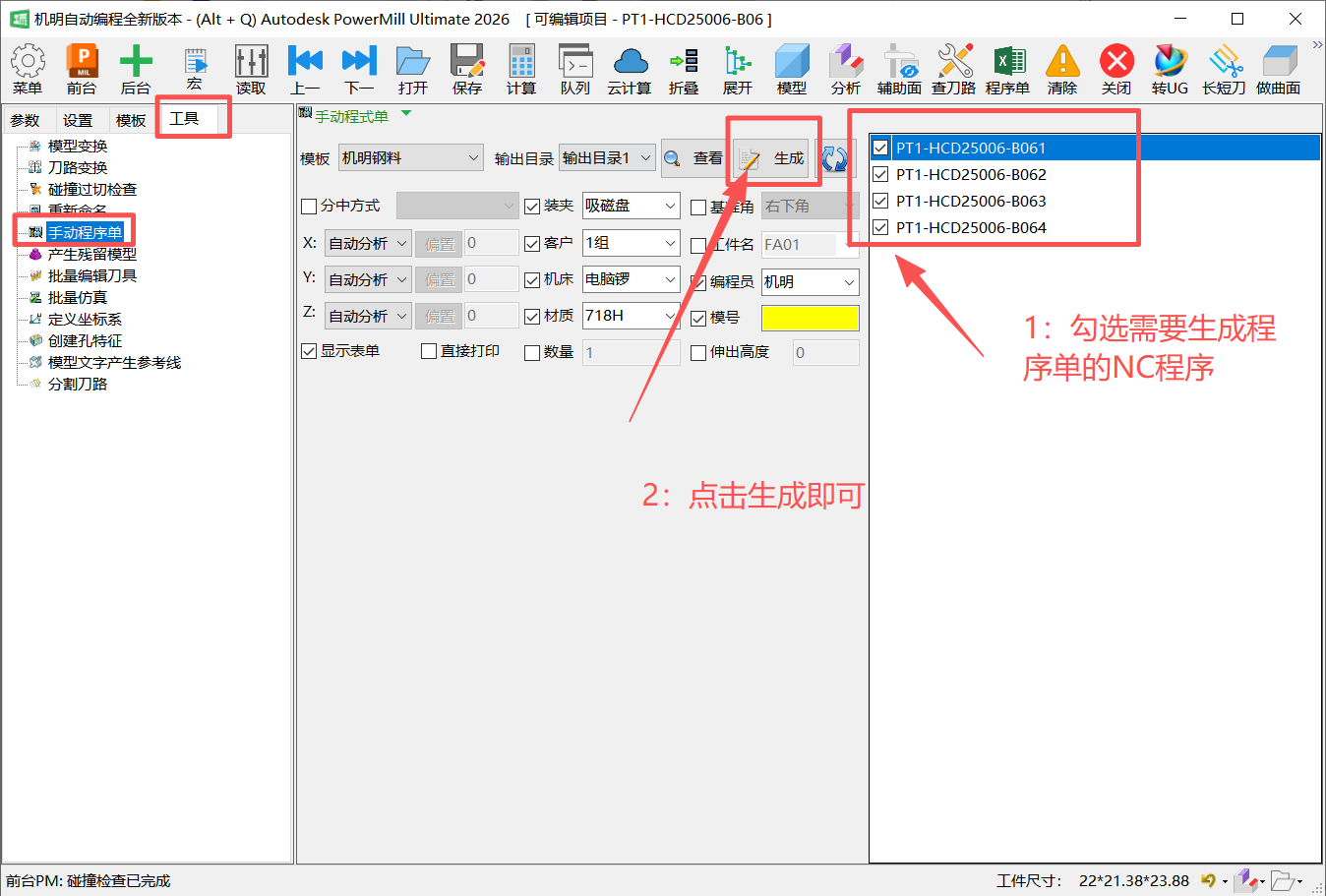Viewport: 1326px width, 896px height.
Task: Click the 折叠 collapse icon
Action: [x=684, y=61]
